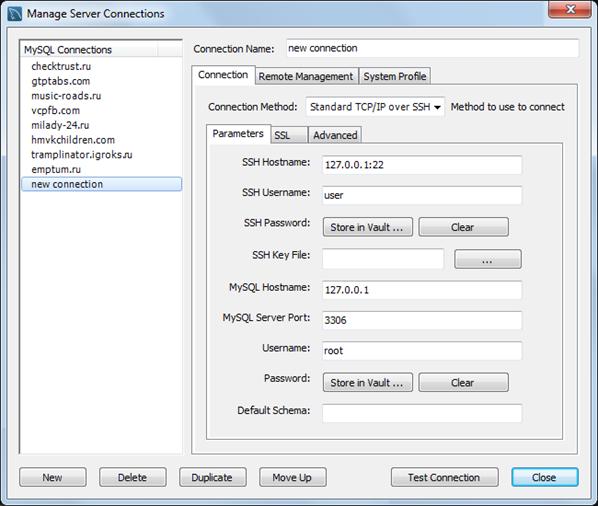Viewport: 598px width, 506px height.
Task: Focus the Username field containing root
Action: [x=422, y=351]
